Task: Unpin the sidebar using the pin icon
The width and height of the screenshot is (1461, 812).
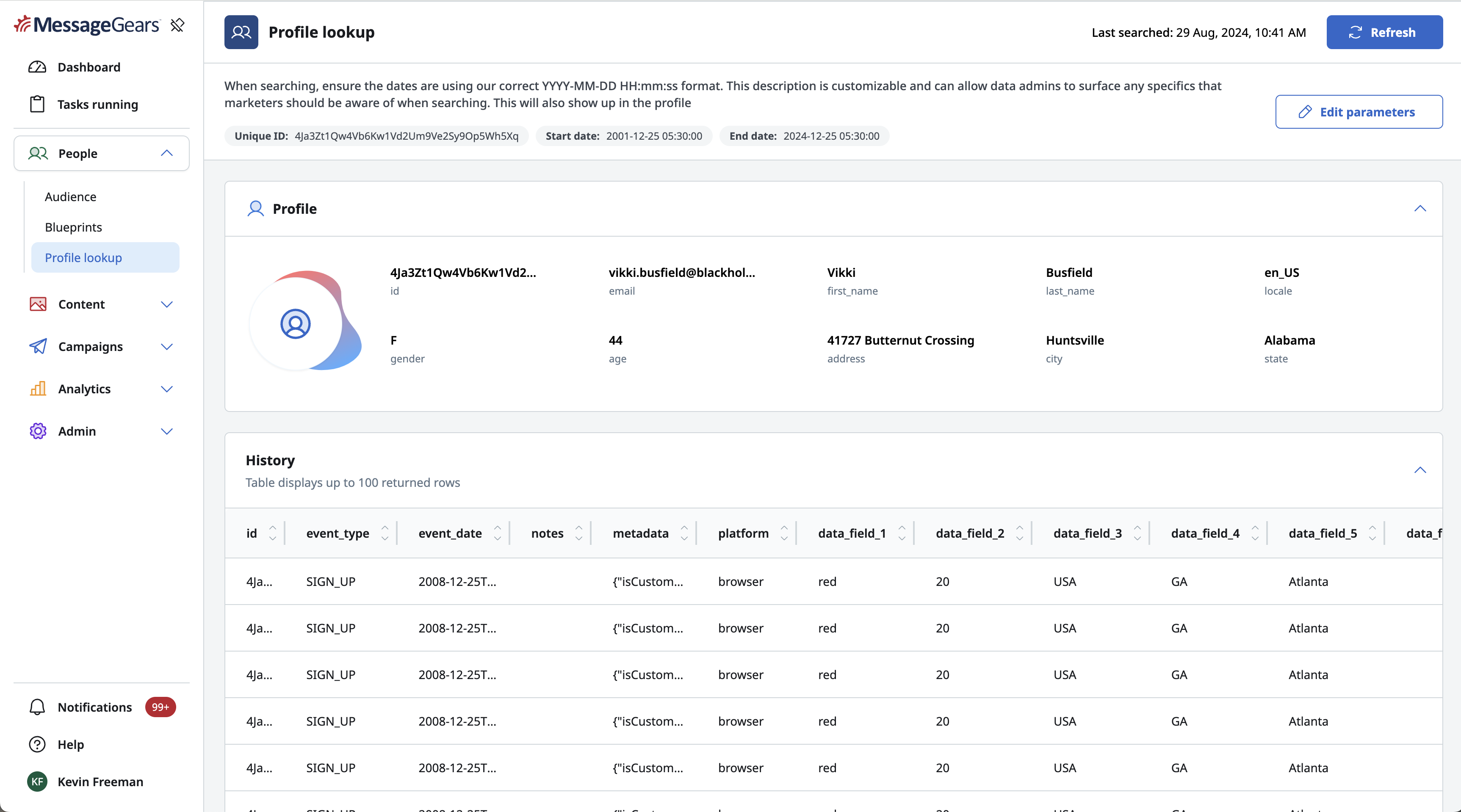Action: point(177,25)
